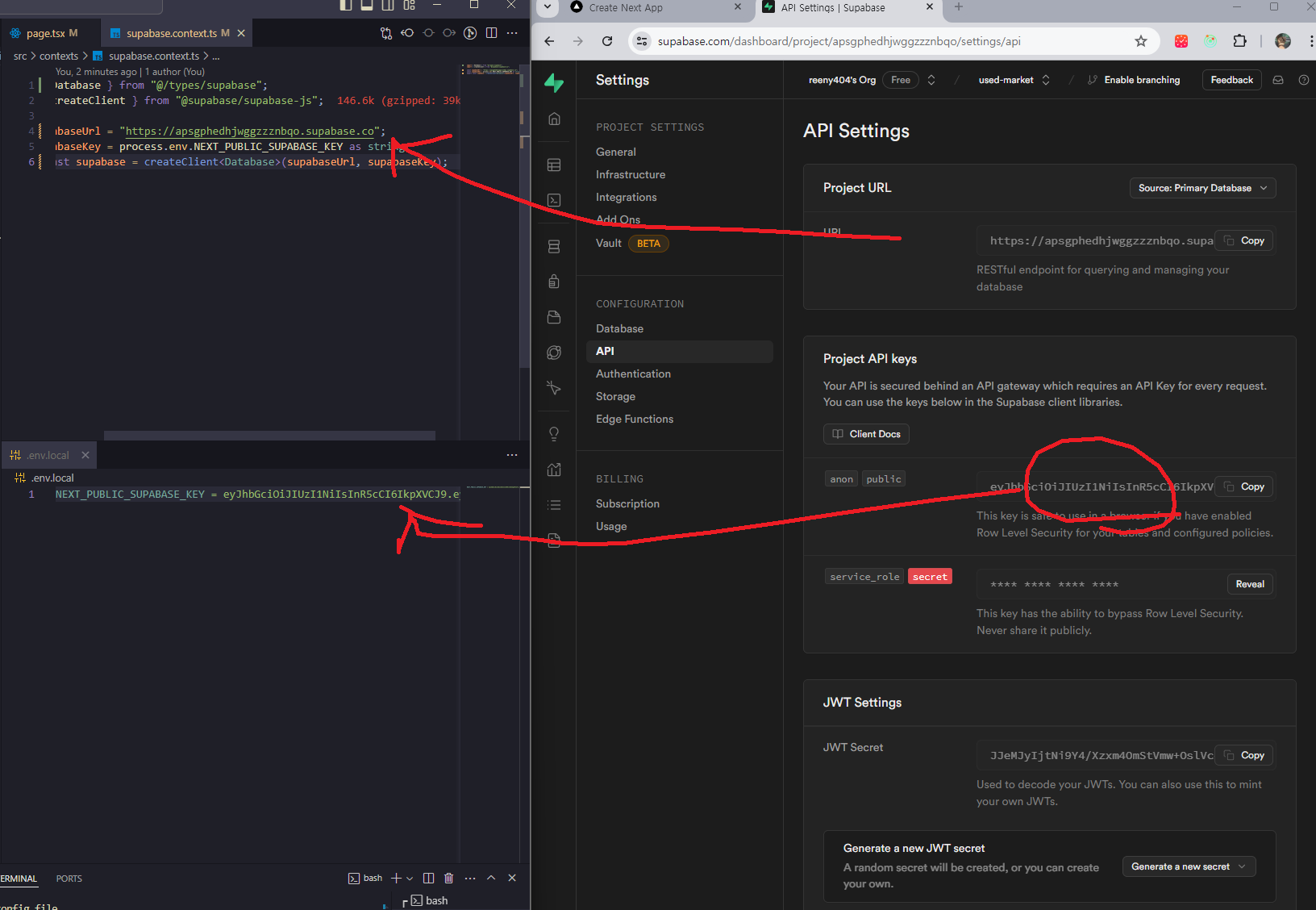Open Client Docs button

[x=866, y=434]
